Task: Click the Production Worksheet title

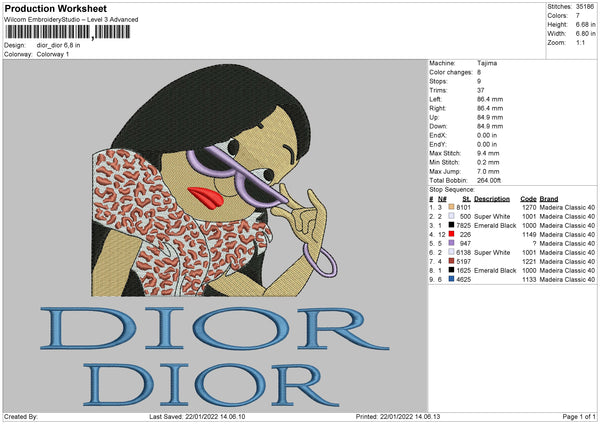Action: (55, 8)
